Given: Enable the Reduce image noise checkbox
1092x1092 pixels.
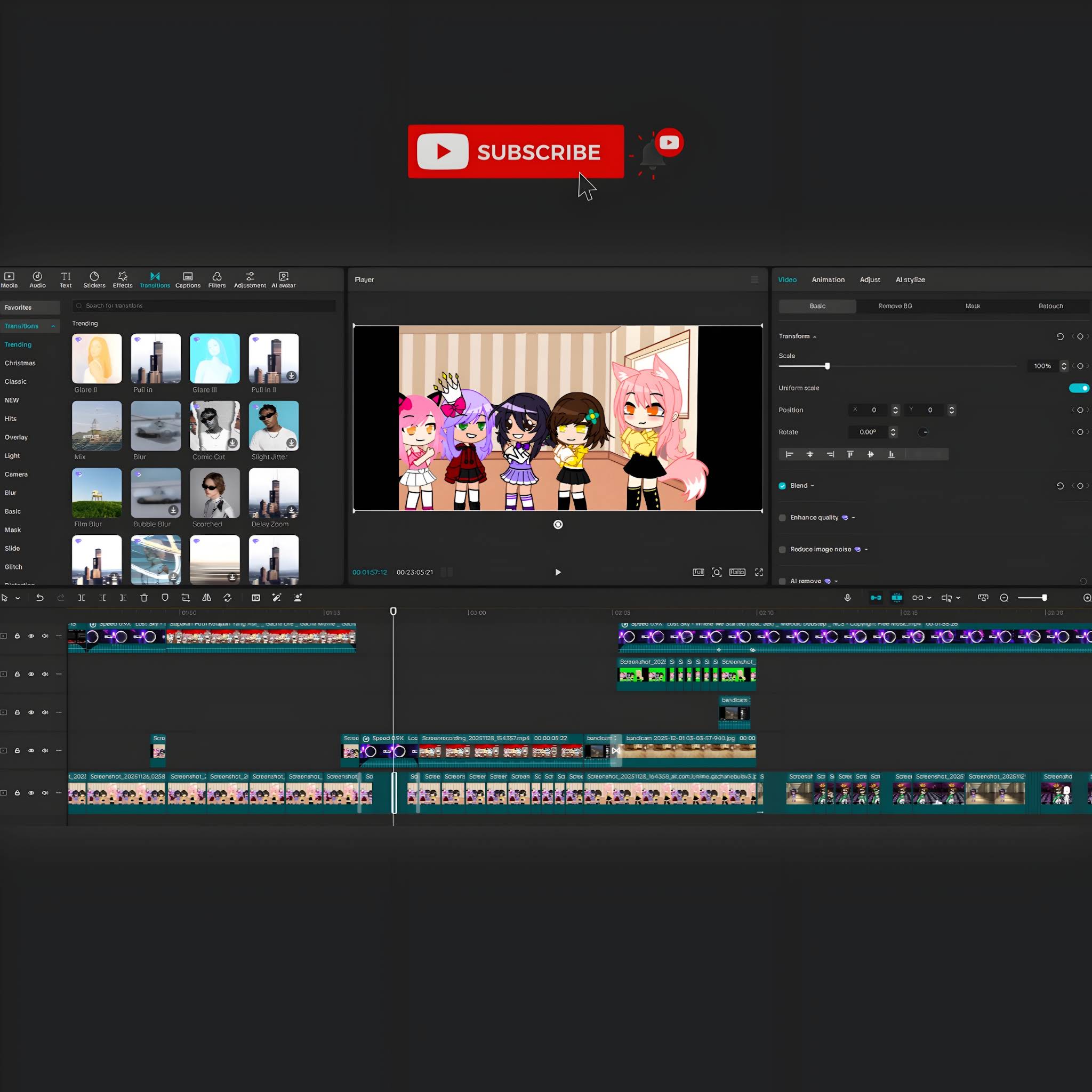Looking at the screenshot, I should (x=782, y=549).
